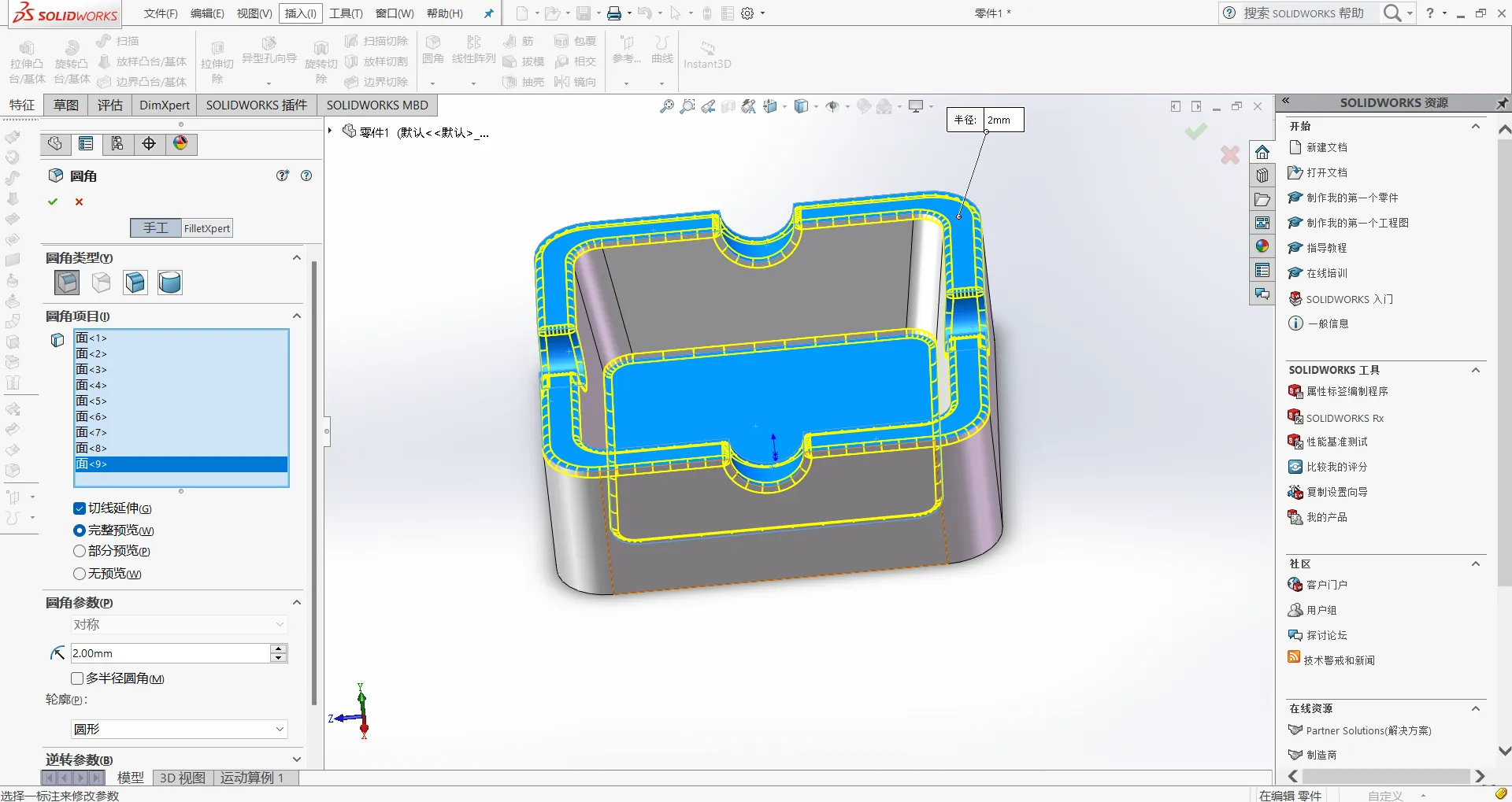This screenshot has width=1512, height=802.
Task: Click the Print icon in the top toolbar
Action: click(x=614, y=13)
